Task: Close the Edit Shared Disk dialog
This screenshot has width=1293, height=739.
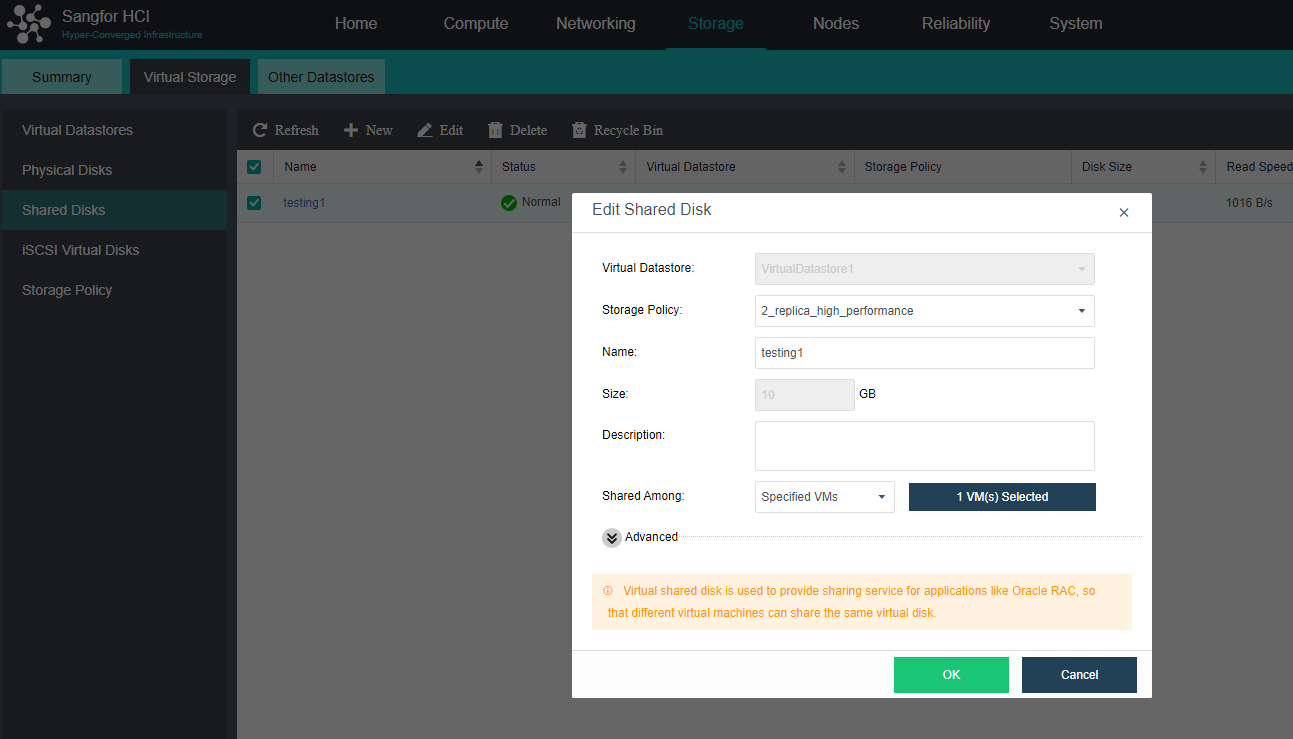Action: tap(1124, 213)
